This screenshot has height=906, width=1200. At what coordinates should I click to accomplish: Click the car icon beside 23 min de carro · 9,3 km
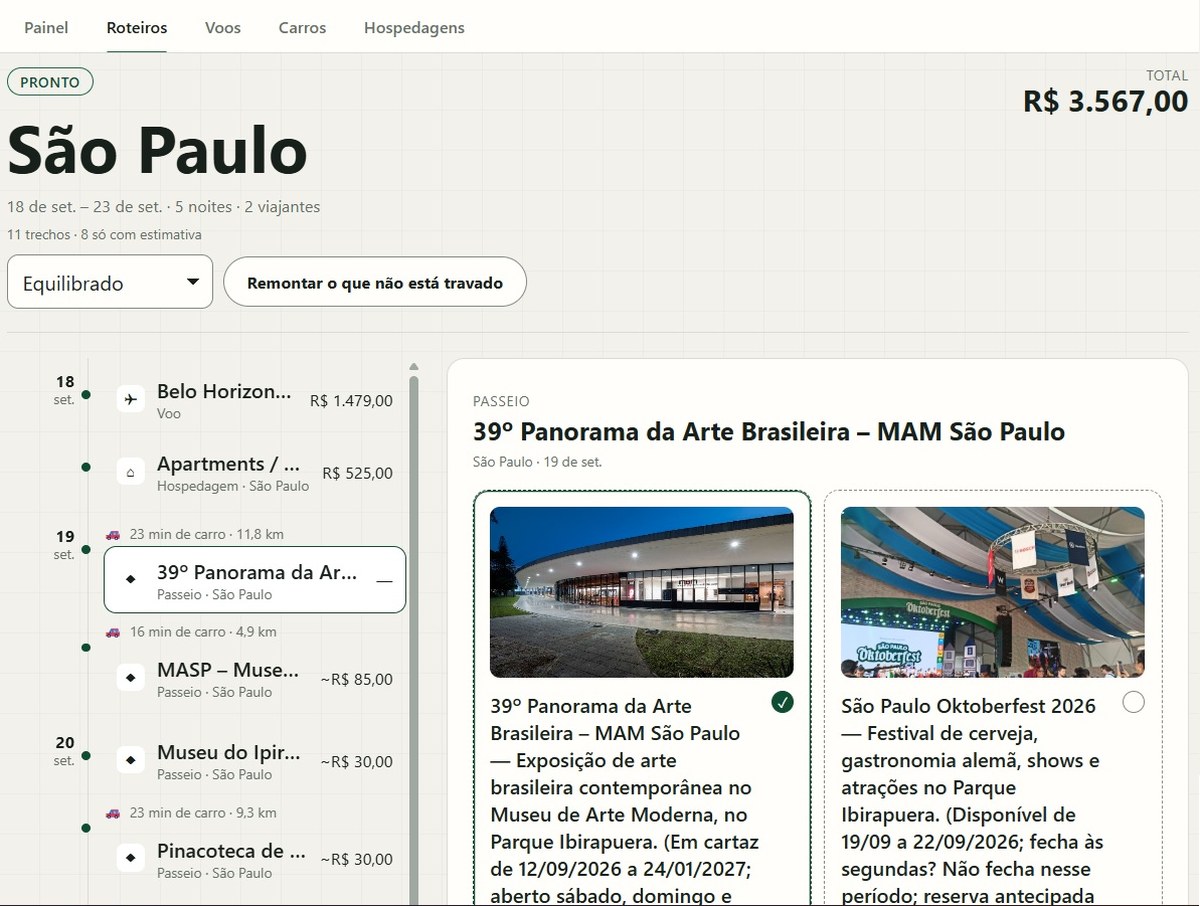click(113, 813)
